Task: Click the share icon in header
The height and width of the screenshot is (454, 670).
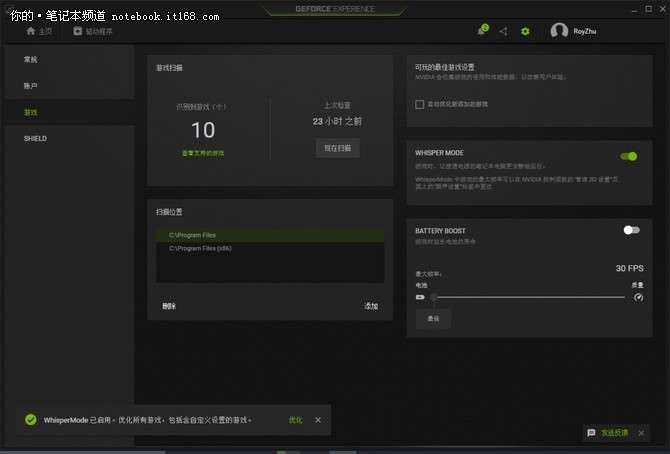Action: pyautogui.click(x=503, y=32)
